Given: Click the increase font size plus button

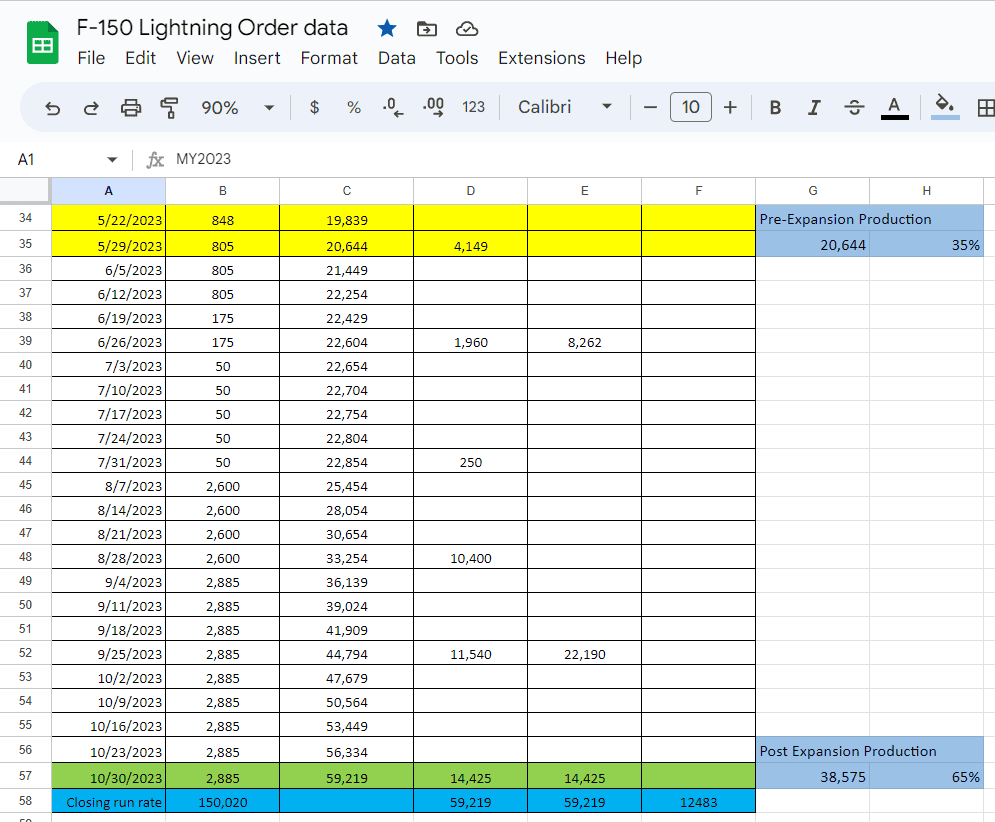Looking at the screenshot, I should point(730,108).
